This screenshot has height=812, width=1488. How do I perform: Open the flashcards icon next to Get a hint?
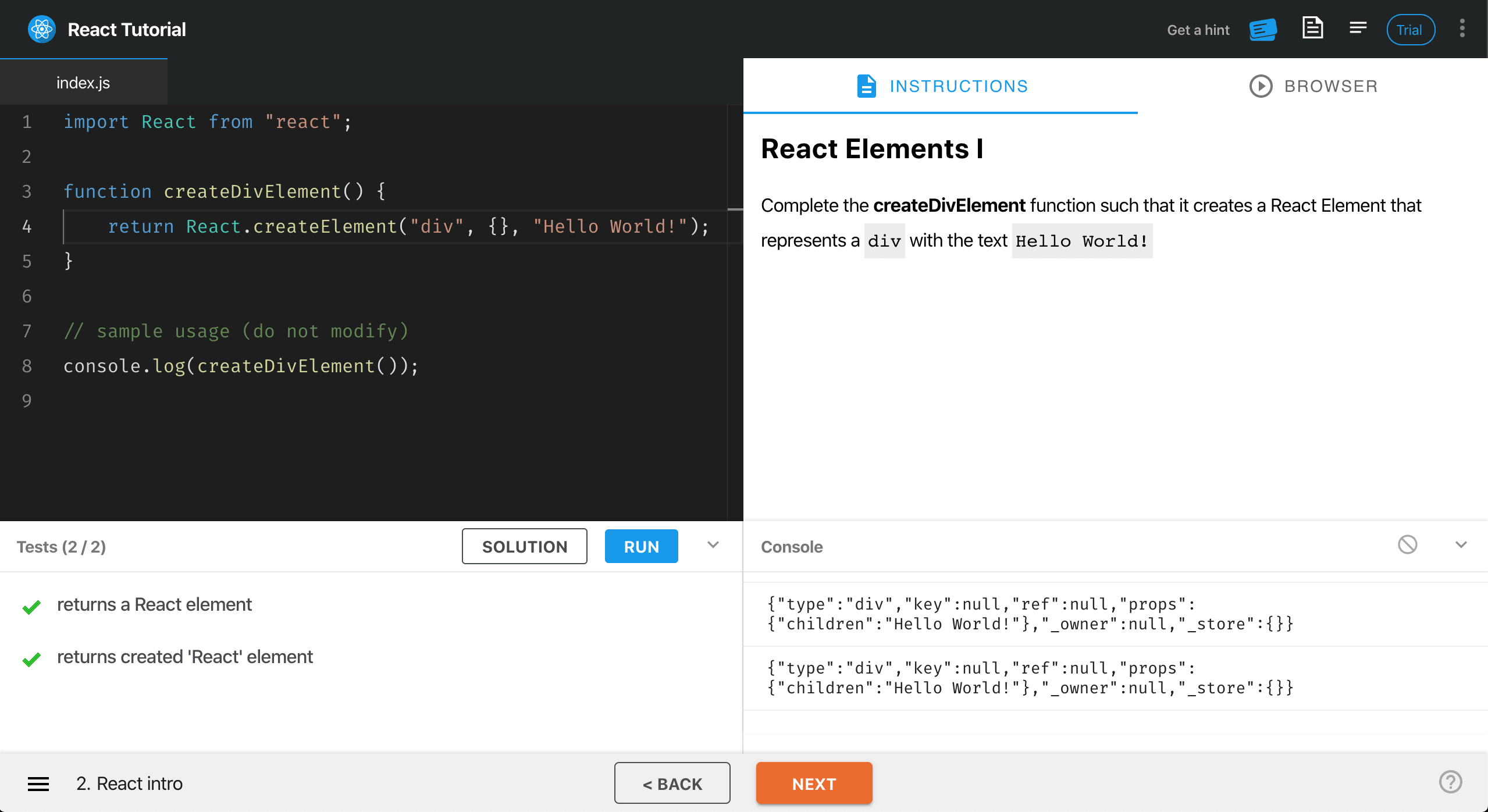[1262, 29]
